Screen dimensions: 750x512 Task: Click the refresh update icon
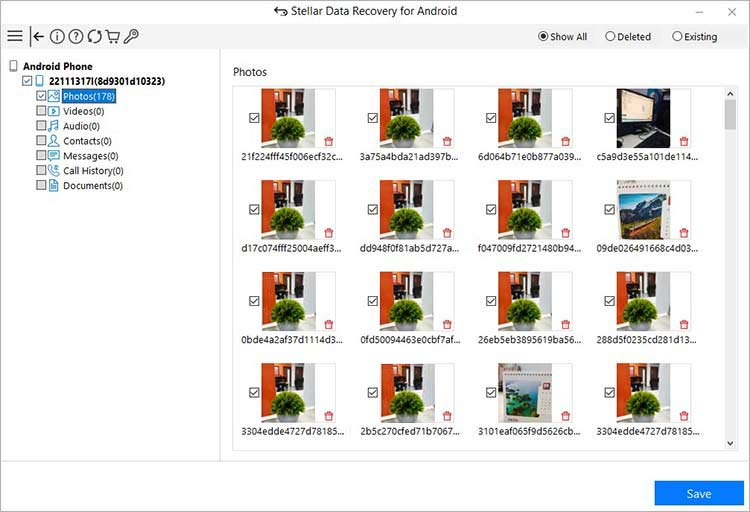pyautogui.click(x=94, y=36)
